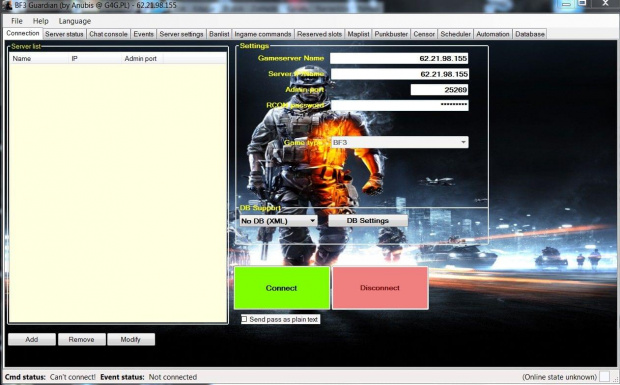This screenshot has width=620, height=385.
Task: Open the Help menu
Action: click(40, 21)
